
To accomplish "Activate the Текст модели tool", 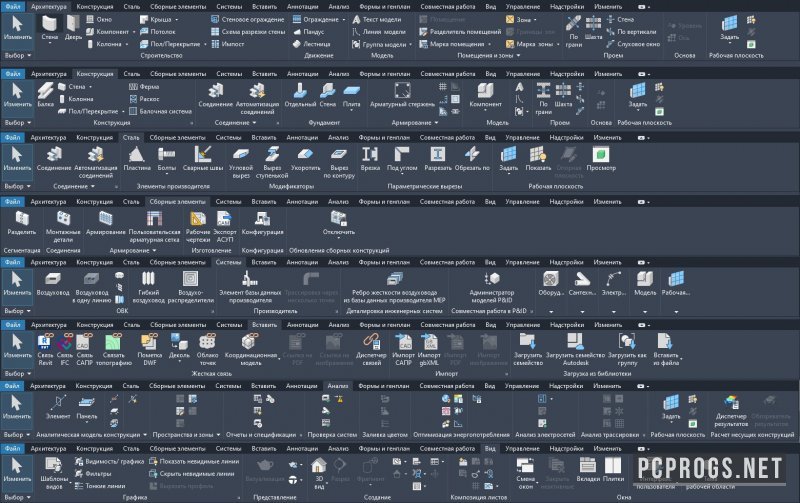I will coord(377,19).
